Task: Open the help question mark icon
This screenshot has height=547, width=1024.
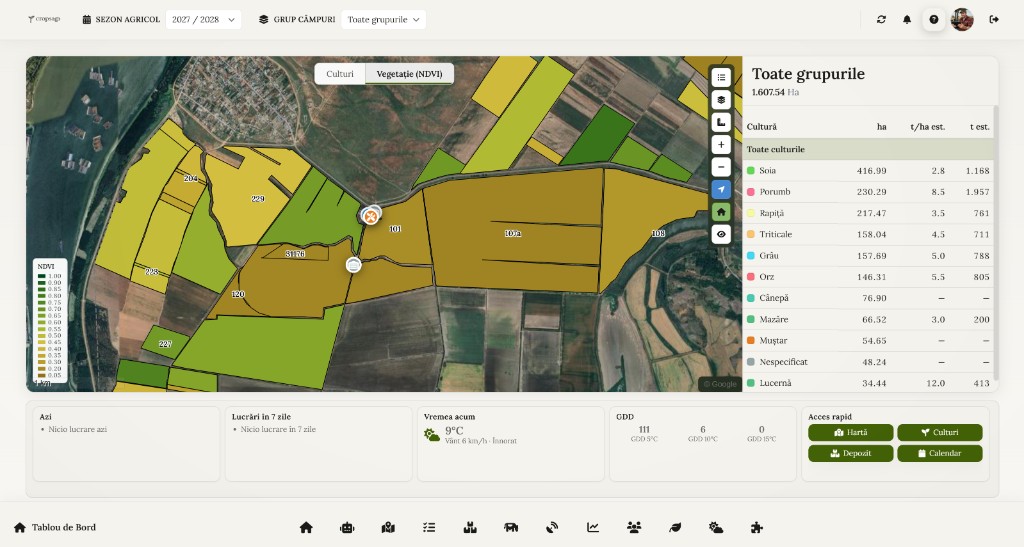Action: tap(934, 20)
